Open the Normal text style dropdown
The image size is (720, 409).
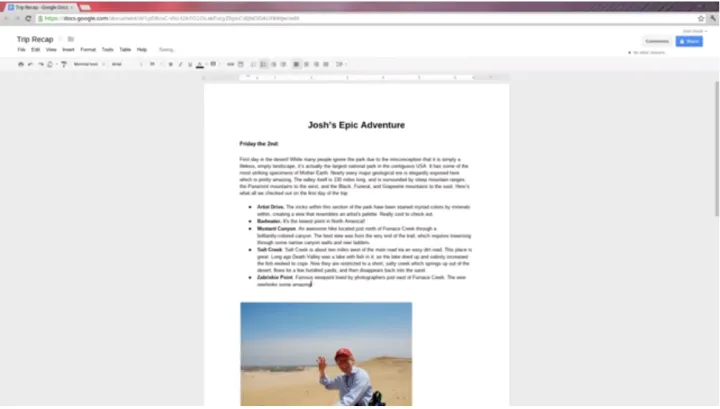pyautogui.click(x=88, y=64)
